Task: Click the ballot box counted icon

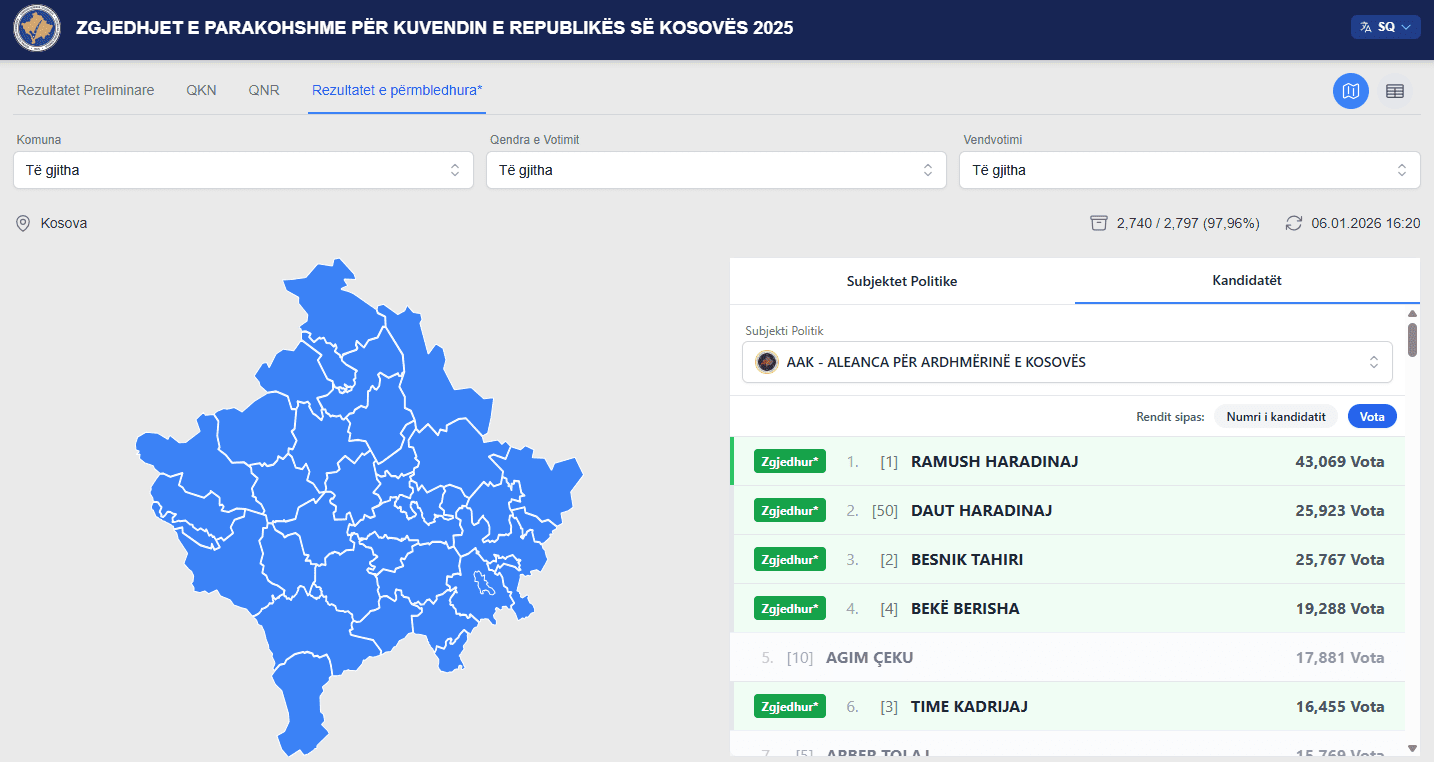Action: (x=1099, y=223)
